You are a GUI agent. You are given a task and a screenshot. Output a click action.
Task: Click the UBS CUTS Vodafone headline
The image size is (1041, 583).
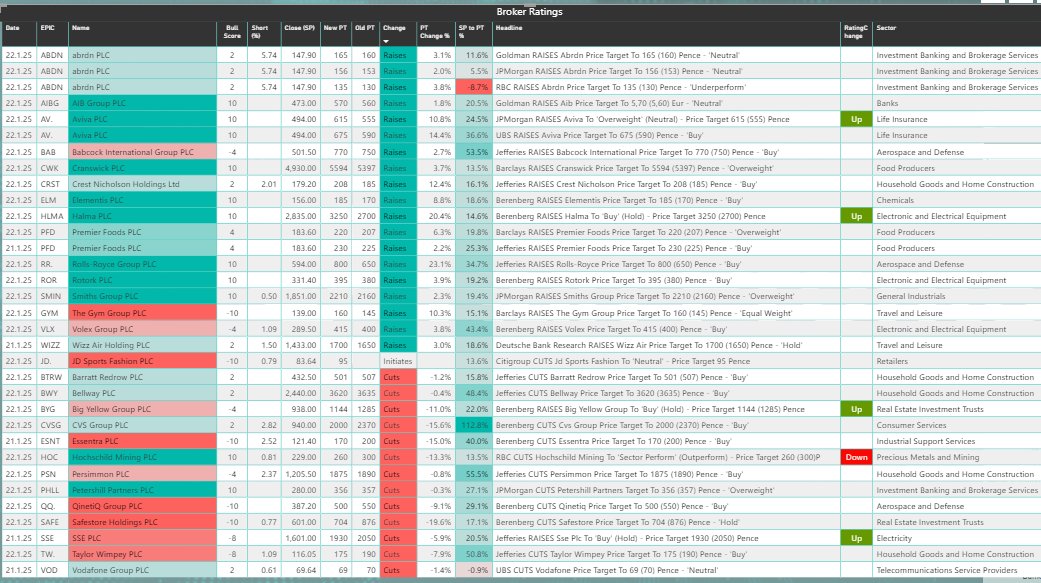coord(609,570)
